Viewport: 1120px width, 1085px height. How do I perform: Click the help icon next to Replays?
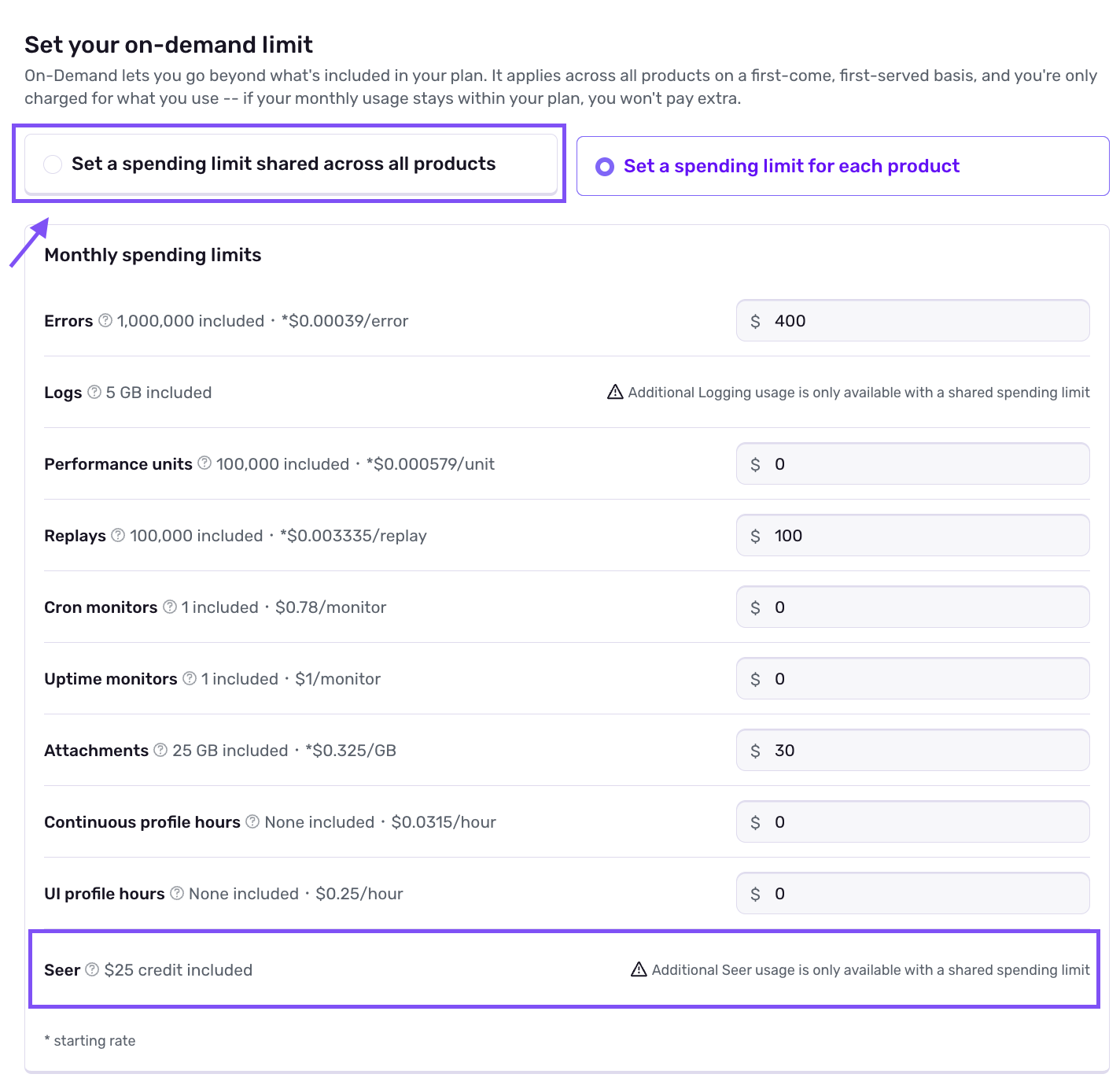coord(118,535)
